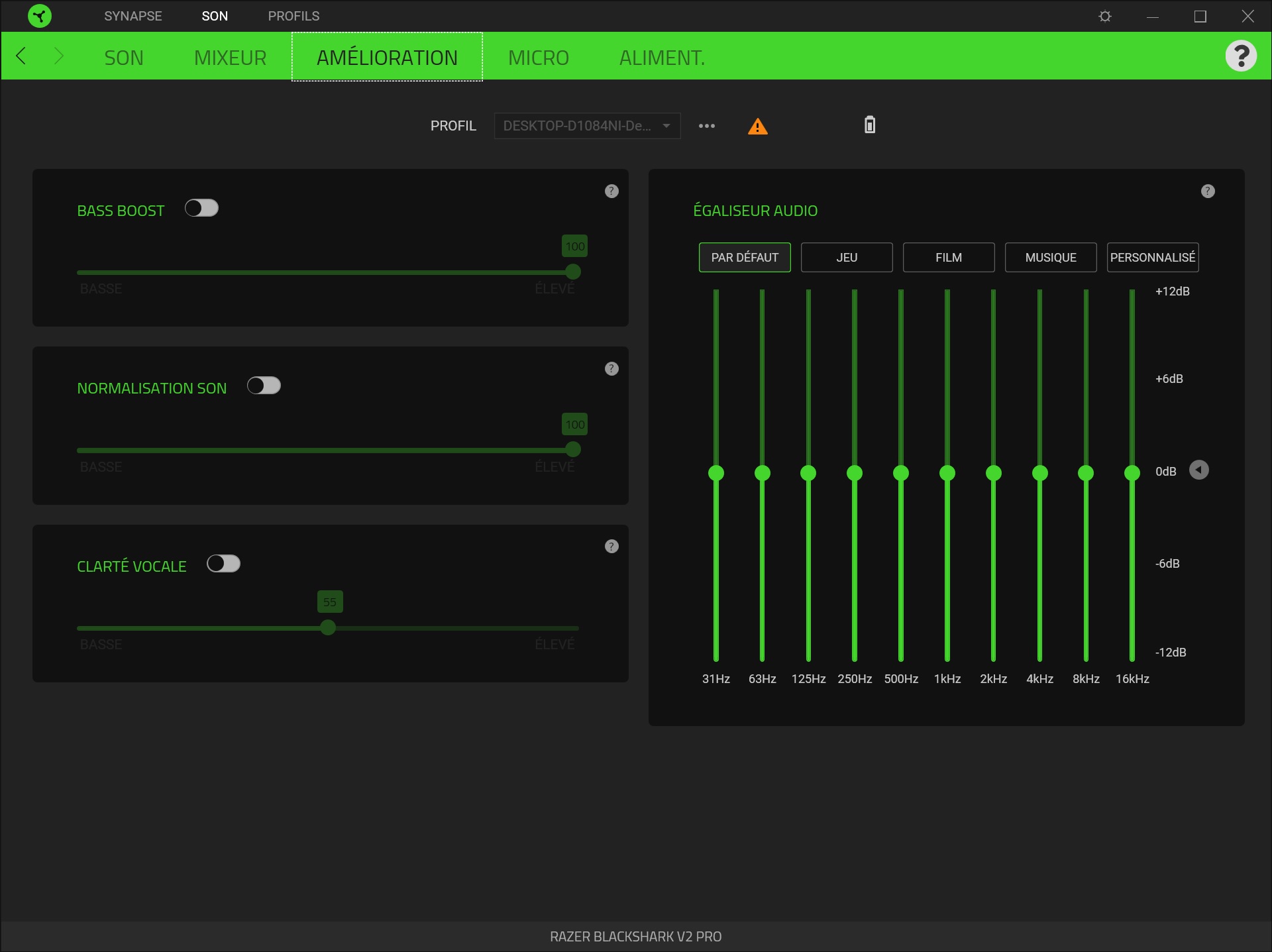Enable the Bass Boost toggle
The image size is (1272, 952).
[x=201, y=209]
